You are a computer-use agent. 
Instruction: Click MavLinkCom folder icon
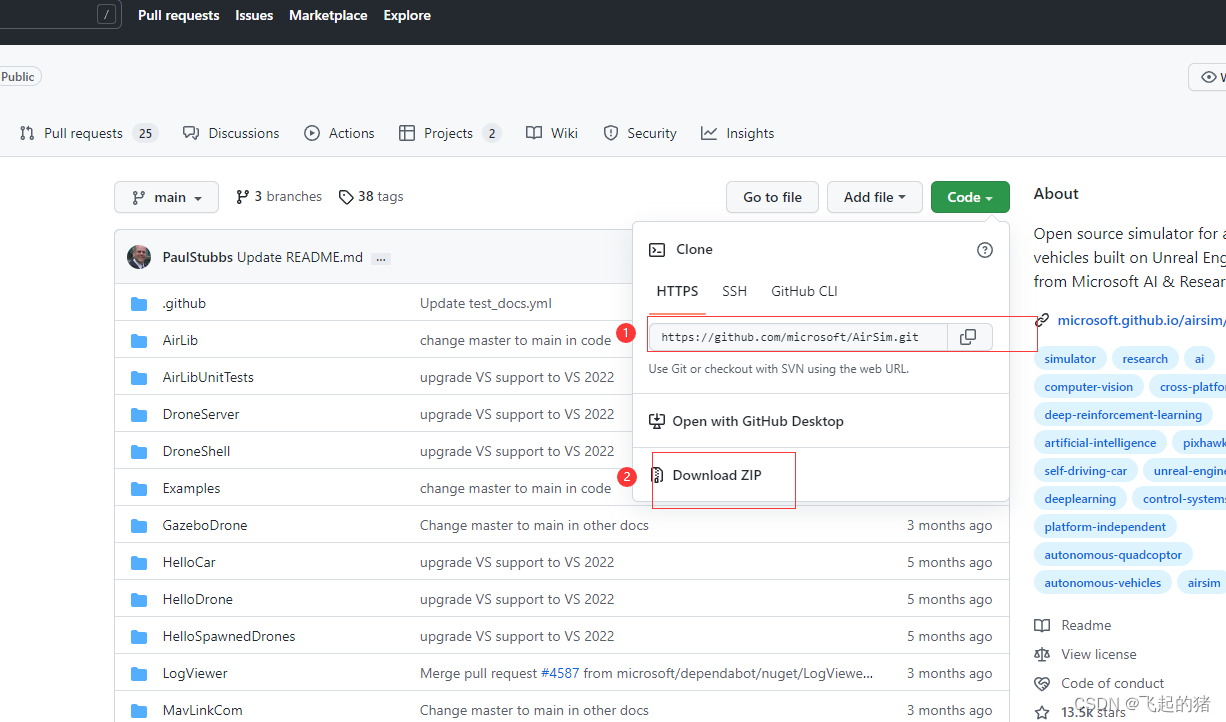pyautogui.click(x=139, y=710)
